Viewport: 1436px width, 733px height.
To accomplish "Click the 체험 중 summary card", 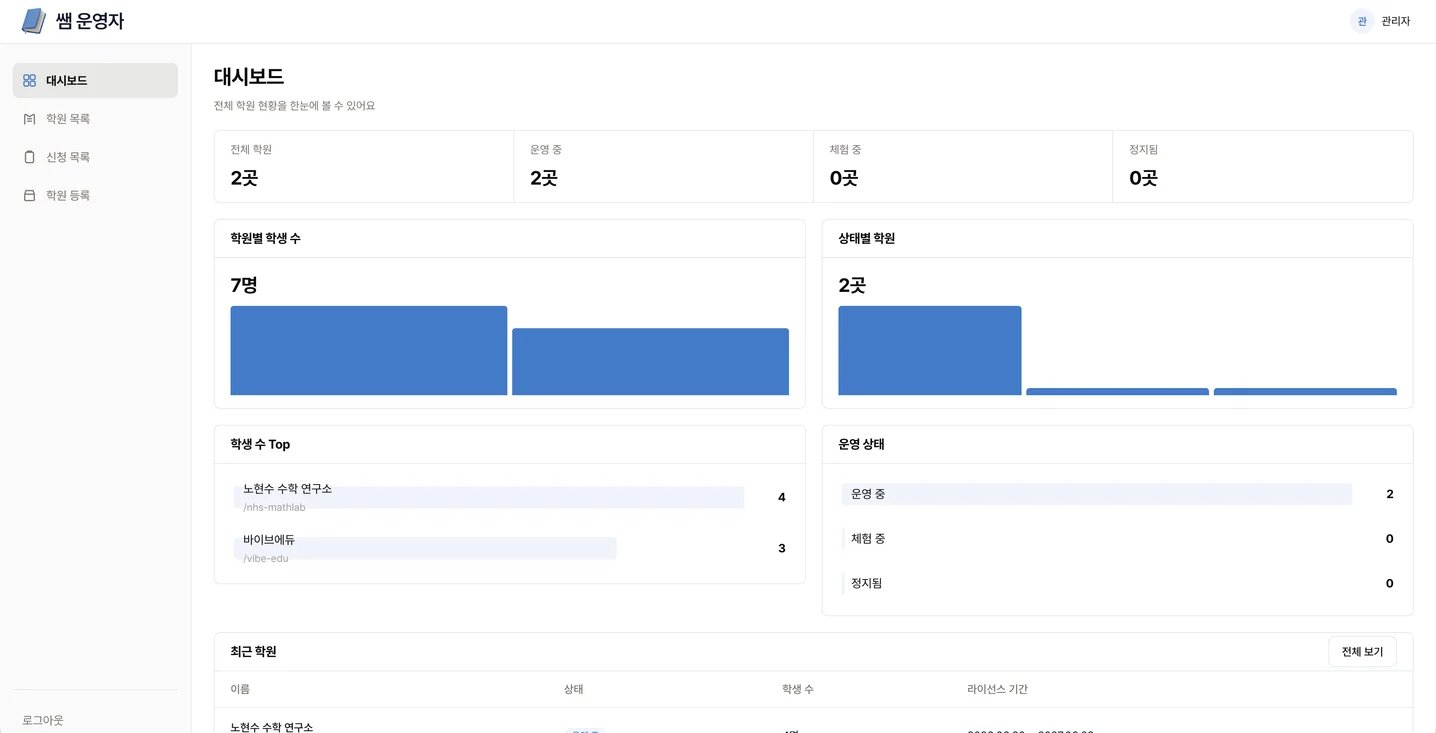I will pos(963,166).
